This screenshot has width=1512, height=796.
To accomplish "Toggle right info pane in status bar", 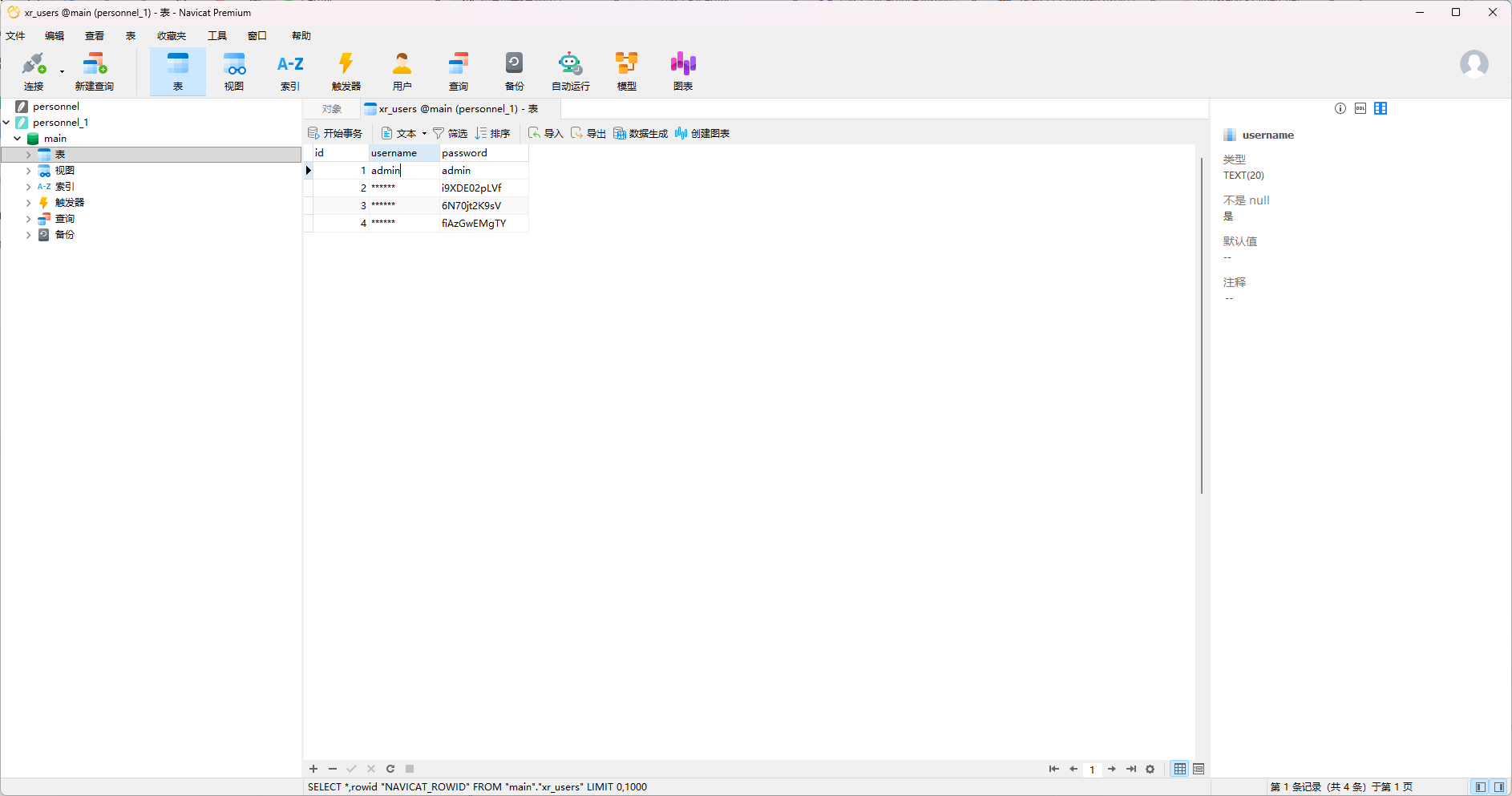I will (x=1498, y=787).
